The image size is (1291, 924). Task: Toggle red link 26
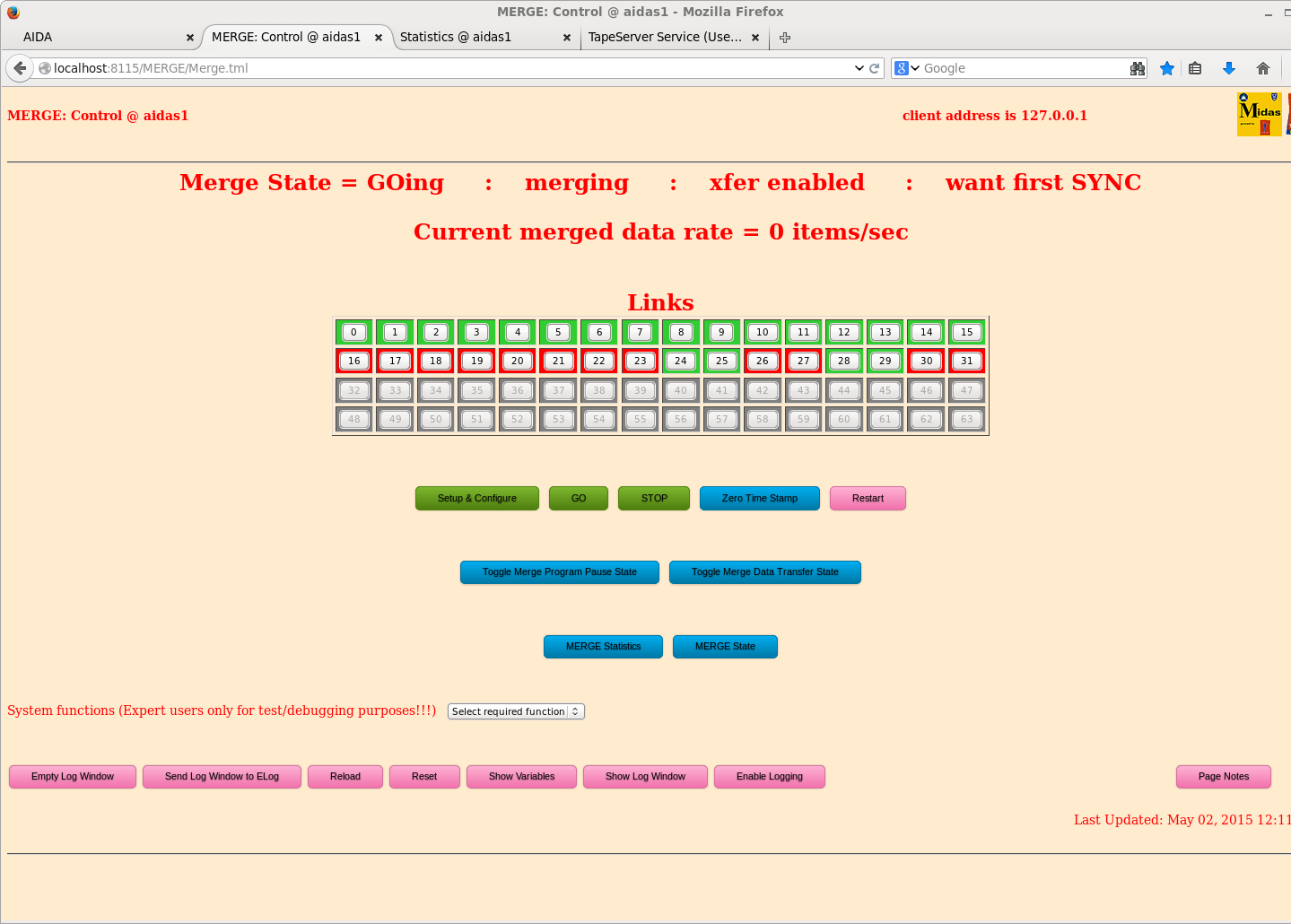[x=763, y=361]
